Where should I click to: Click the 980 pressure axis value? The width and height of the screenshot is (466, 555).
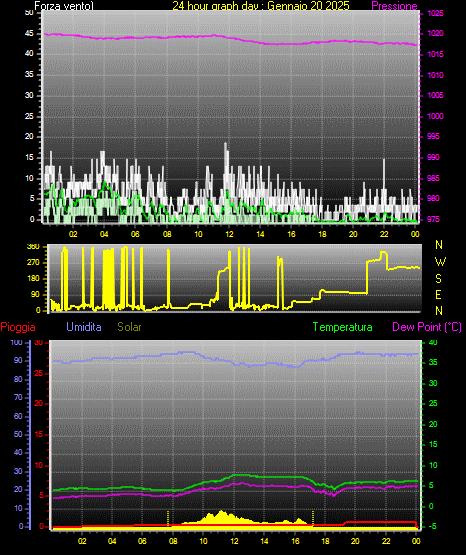point(433,198)
